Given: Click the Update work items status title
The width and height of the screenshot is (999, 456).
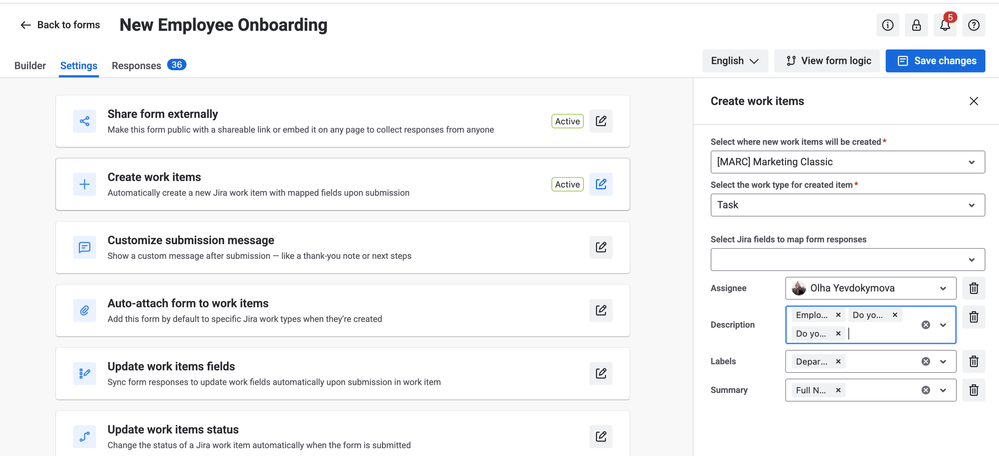Looking at the screenshot, I should (x=173, y=429).
